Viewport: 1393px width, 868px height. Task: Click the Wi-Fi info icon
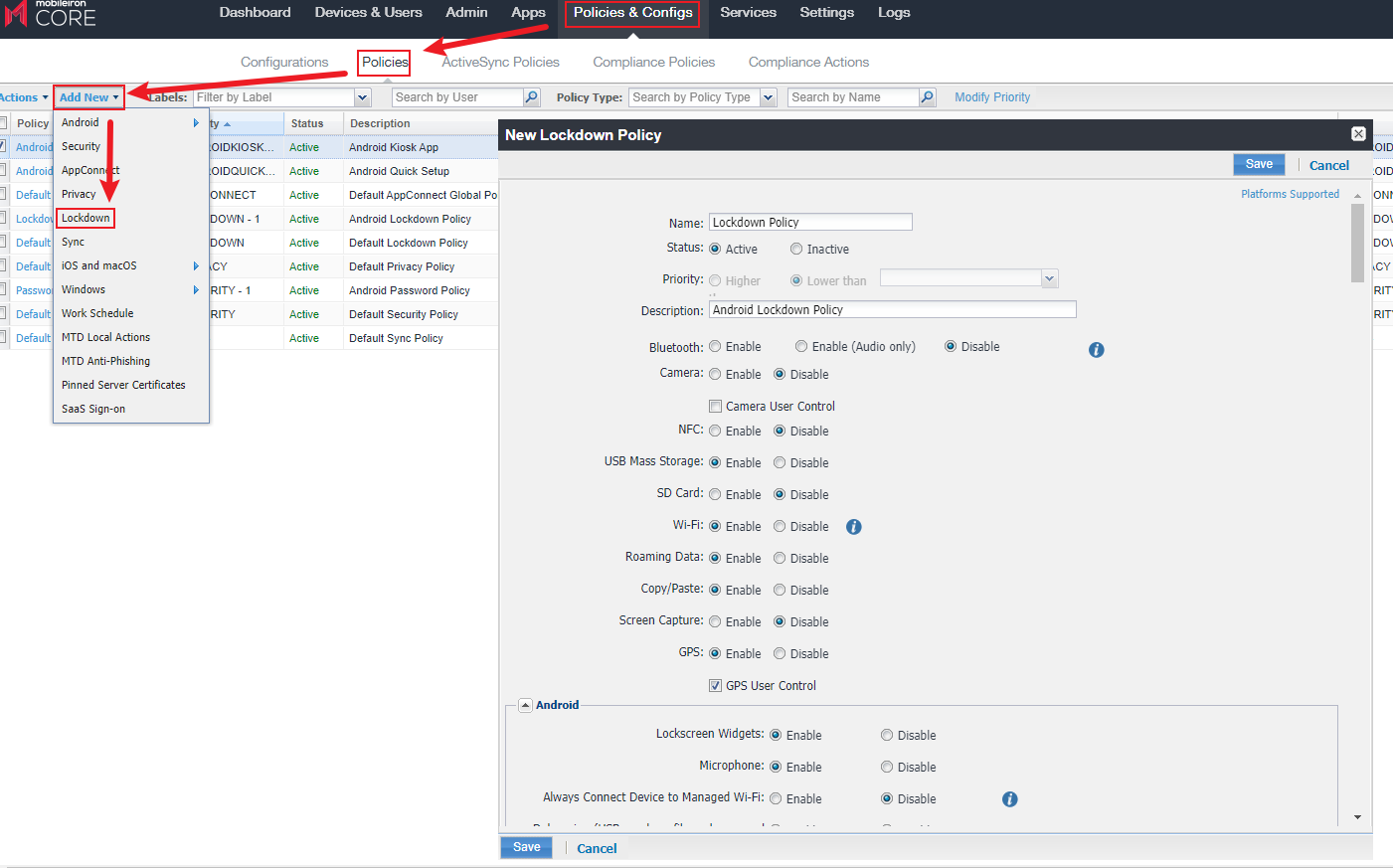[853, 527]
